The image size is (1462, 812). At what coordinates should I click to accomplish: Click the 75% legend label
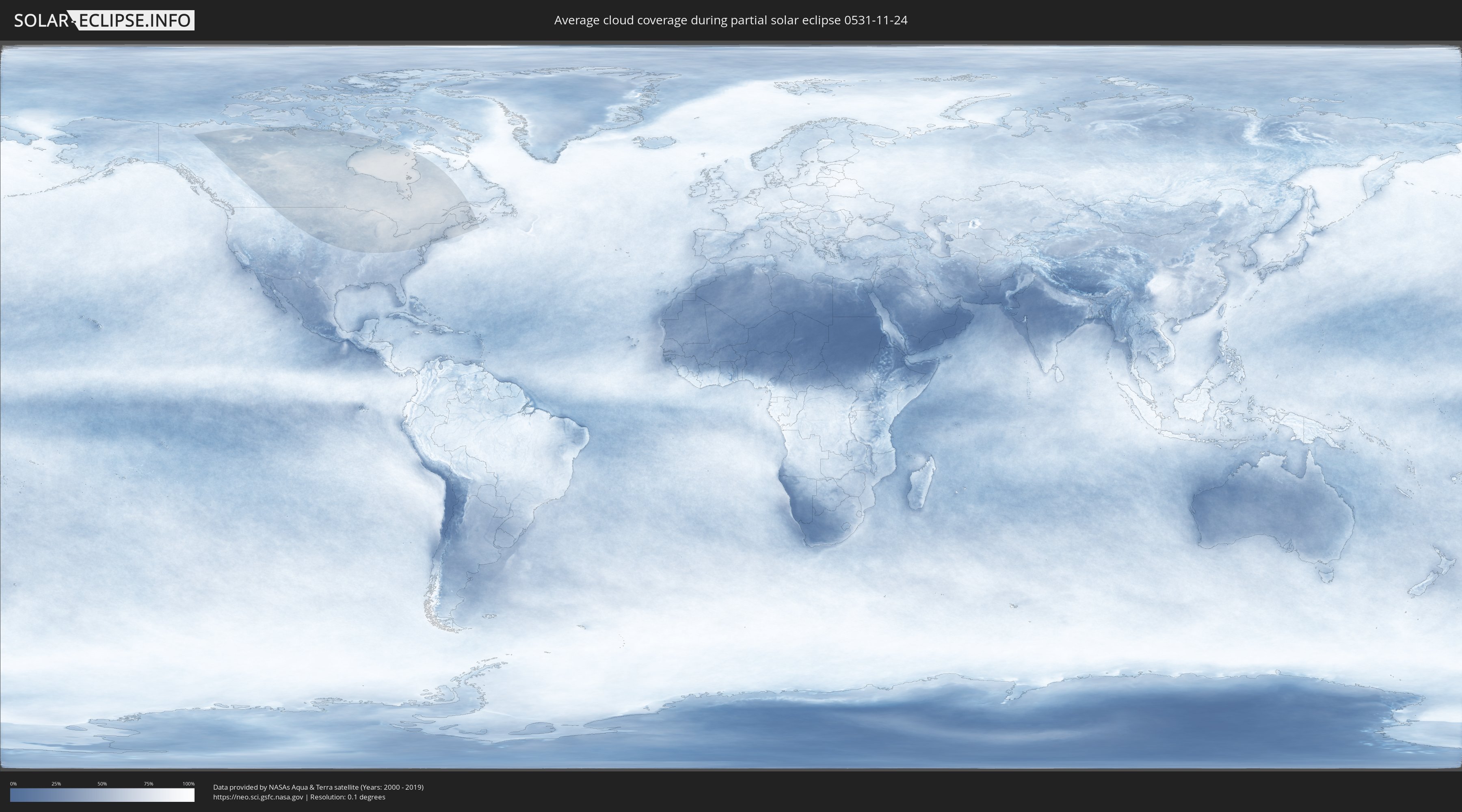coord(148,784)
